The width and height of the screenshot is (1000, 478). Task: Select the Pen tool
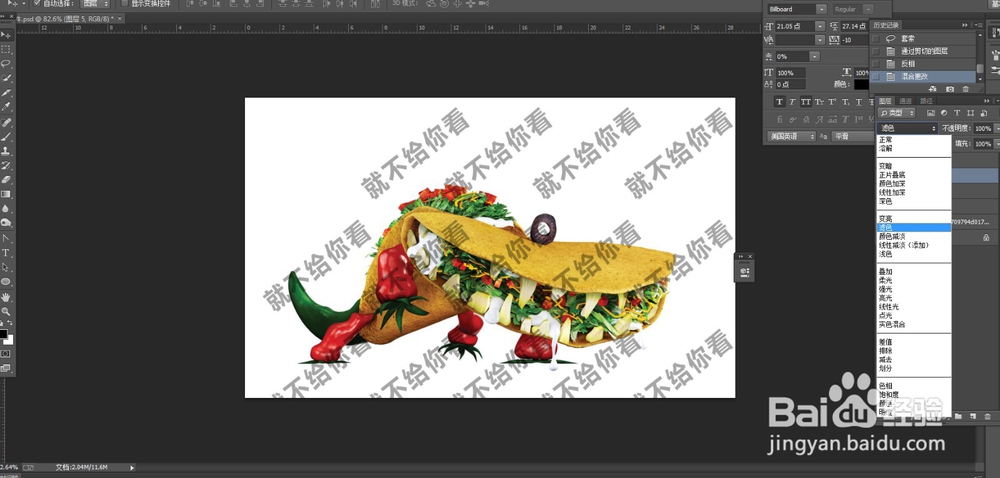click(6, 238)
